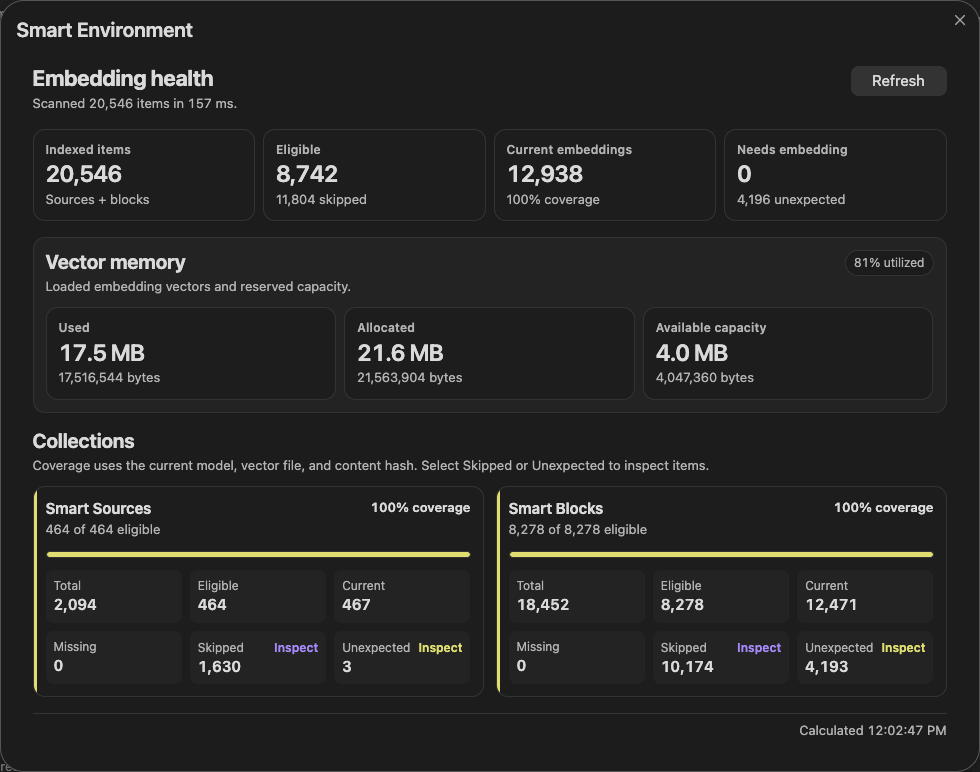Click the Allocated 21.6 MB tile
The height and width of the screenshot is (772, 980).
(x=489, y=353)
